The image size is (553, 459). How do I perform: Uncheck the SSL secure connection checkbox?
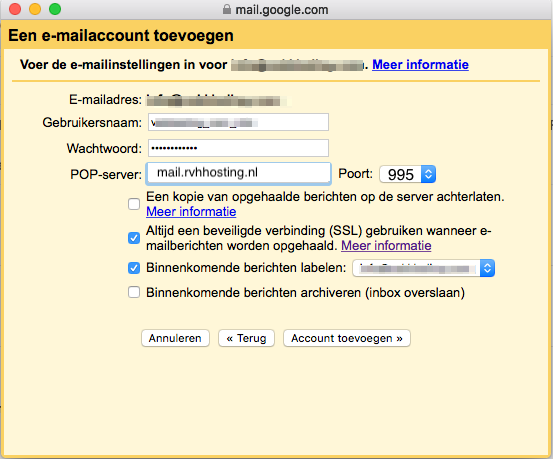(x=134, y=238)
